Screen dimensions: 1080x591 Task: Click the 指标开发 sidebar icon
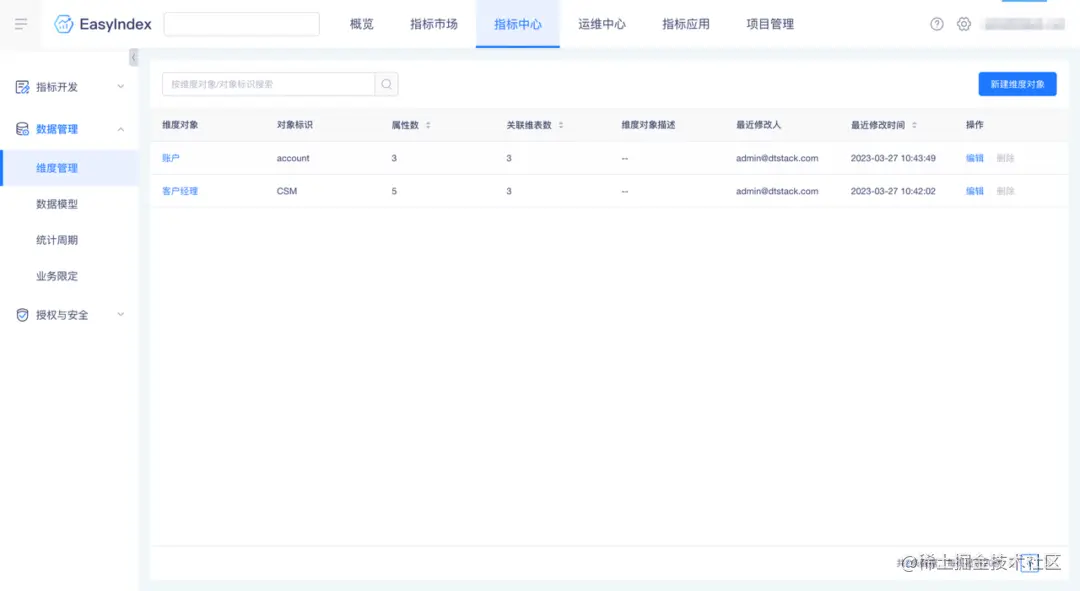tap(22, 87)
